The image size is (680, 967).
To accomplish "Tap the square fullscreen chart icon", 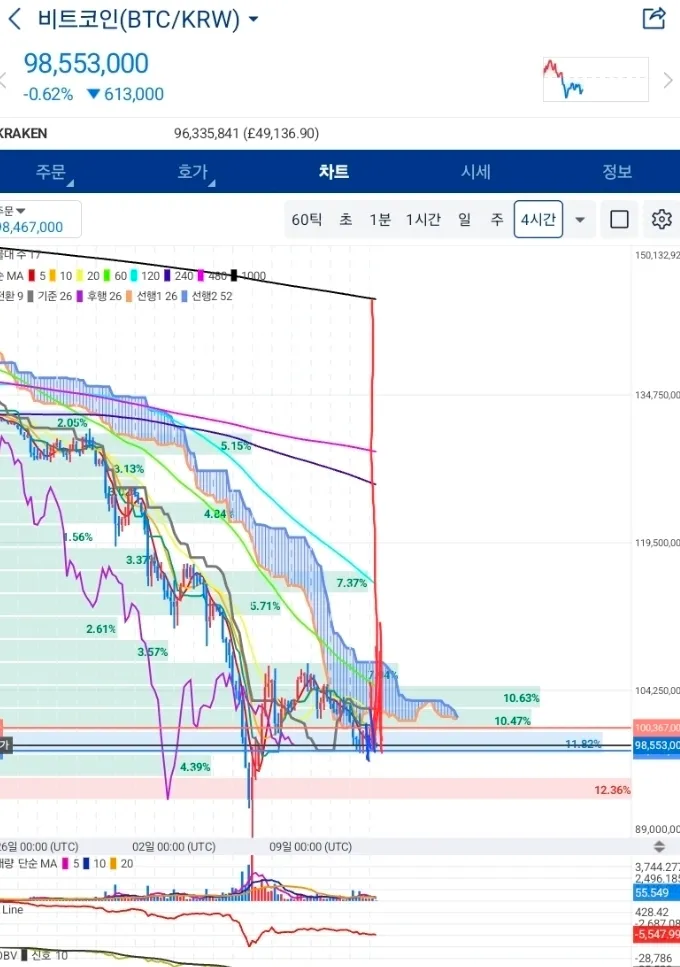I will pyautogui.click(x=619, y=219).
